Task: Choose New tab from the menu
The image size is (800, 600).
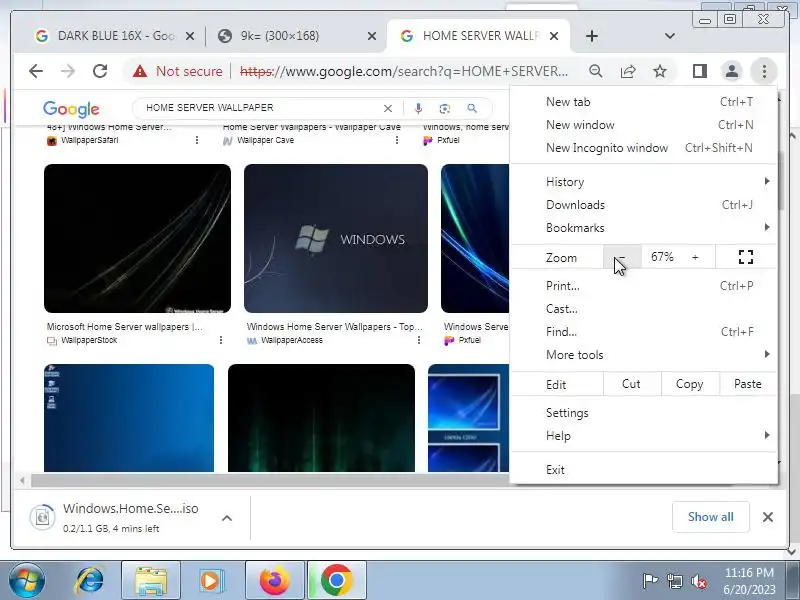Action: point(644,102)
